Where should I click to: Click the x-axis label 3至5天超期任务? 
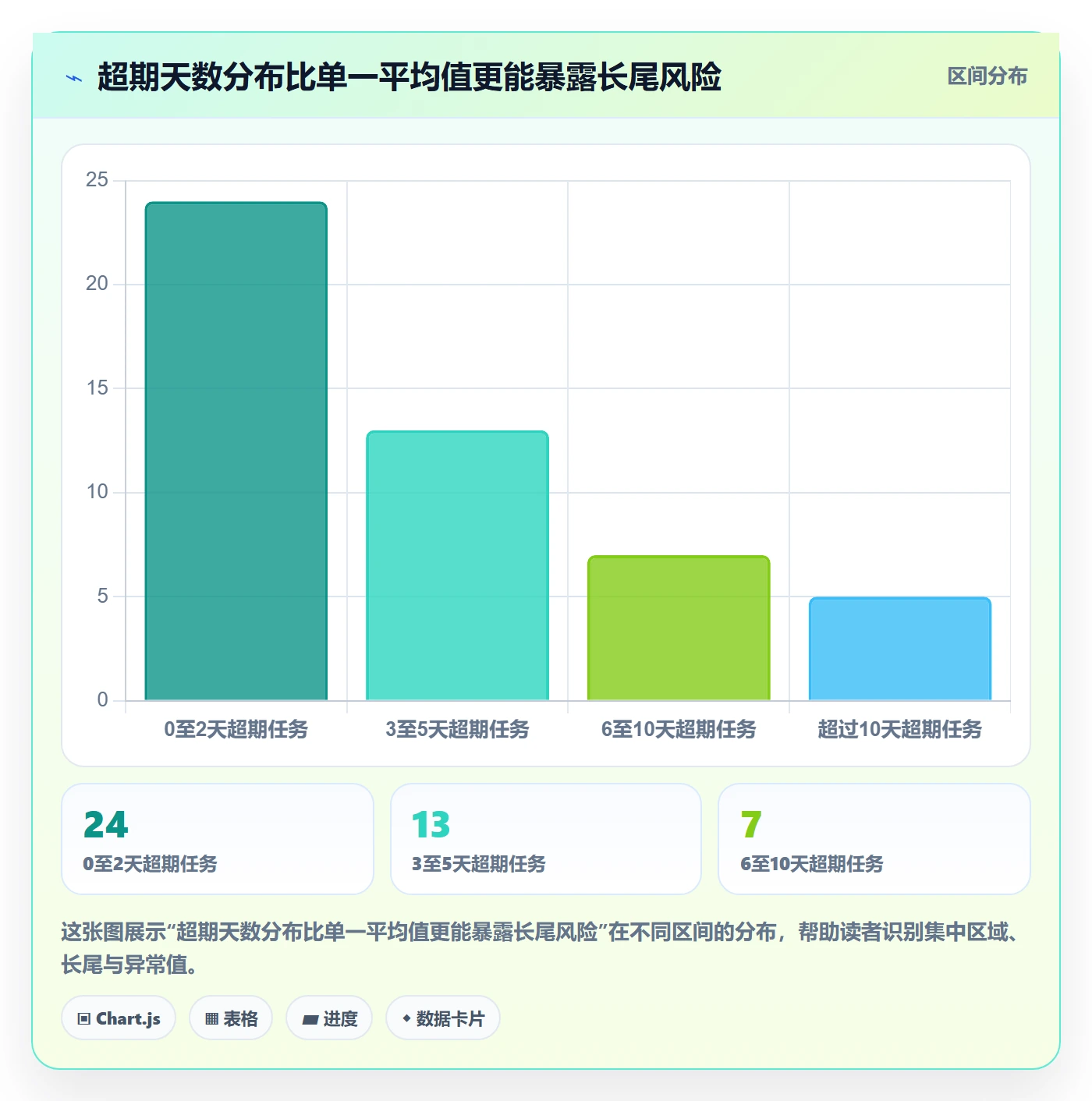pos(457,729)
